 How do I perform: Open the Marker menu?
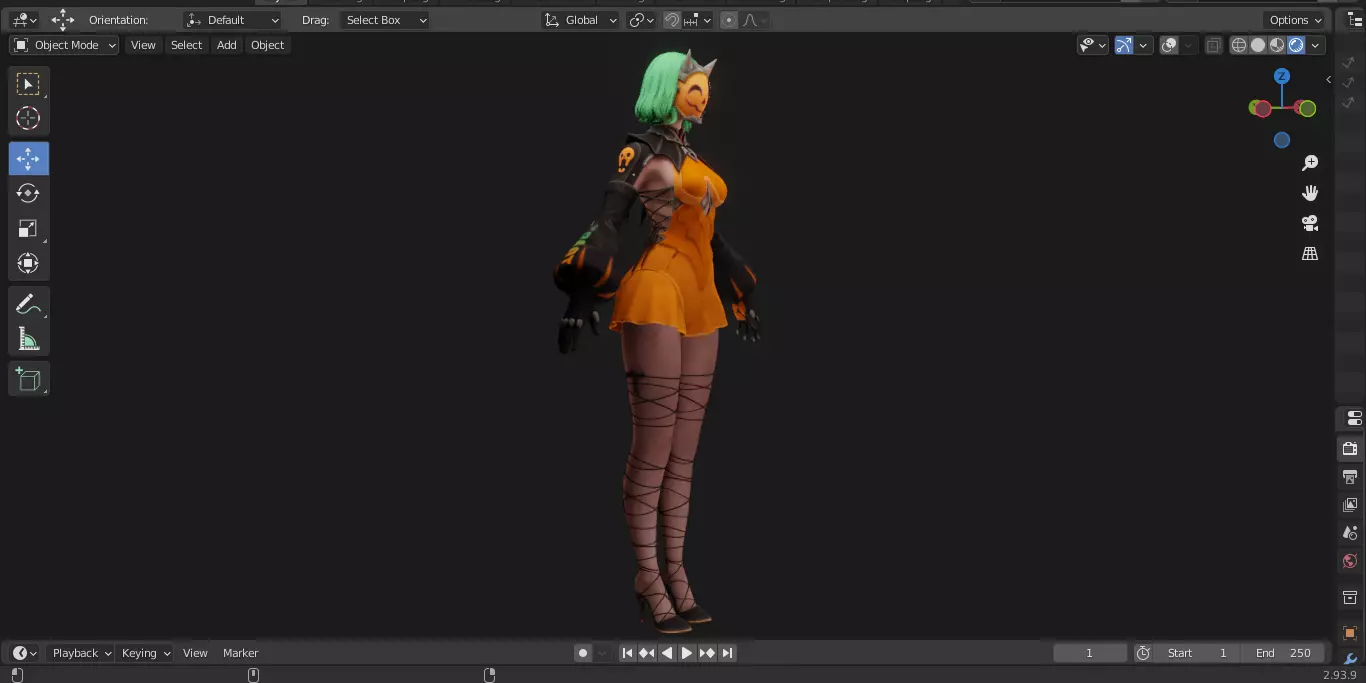click(x=240, y=653)
